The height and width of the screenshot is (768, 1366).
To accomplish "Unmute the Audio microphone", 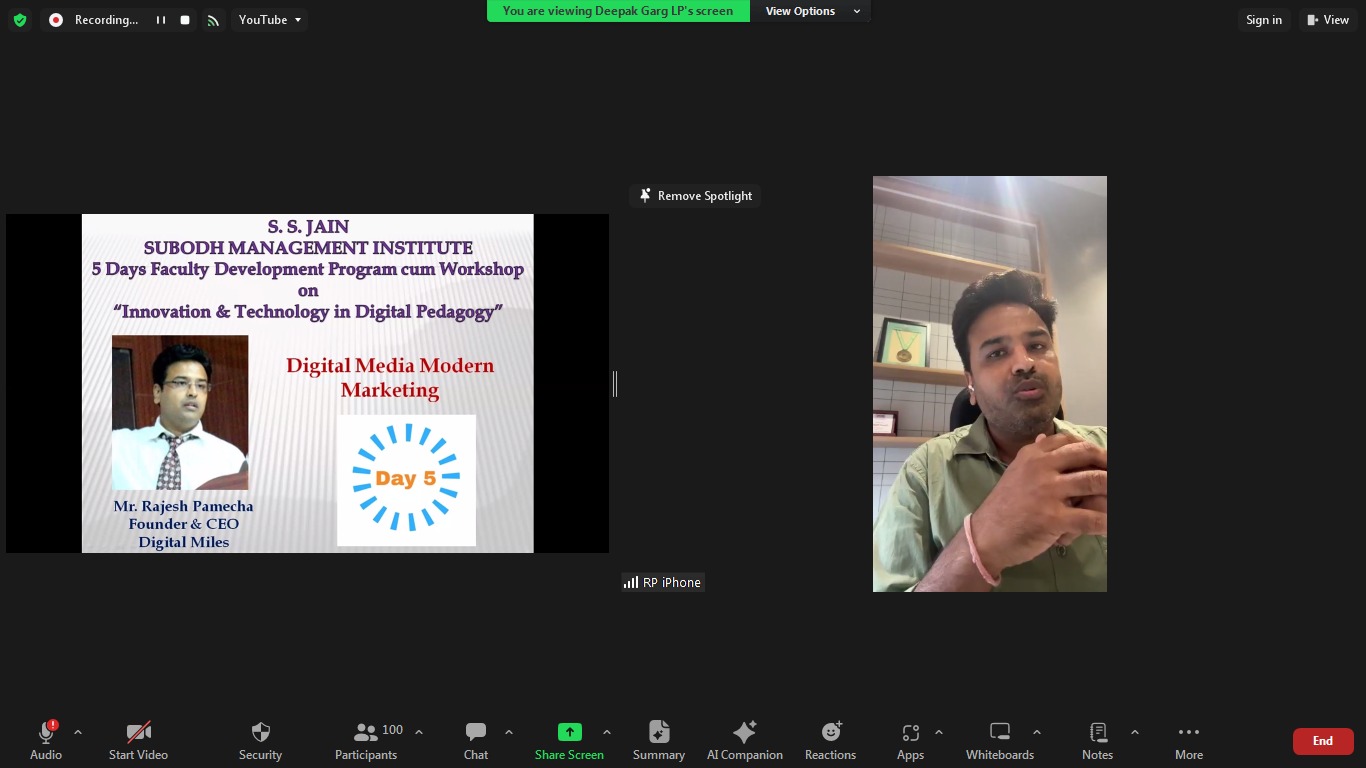I will coord(46,740).
